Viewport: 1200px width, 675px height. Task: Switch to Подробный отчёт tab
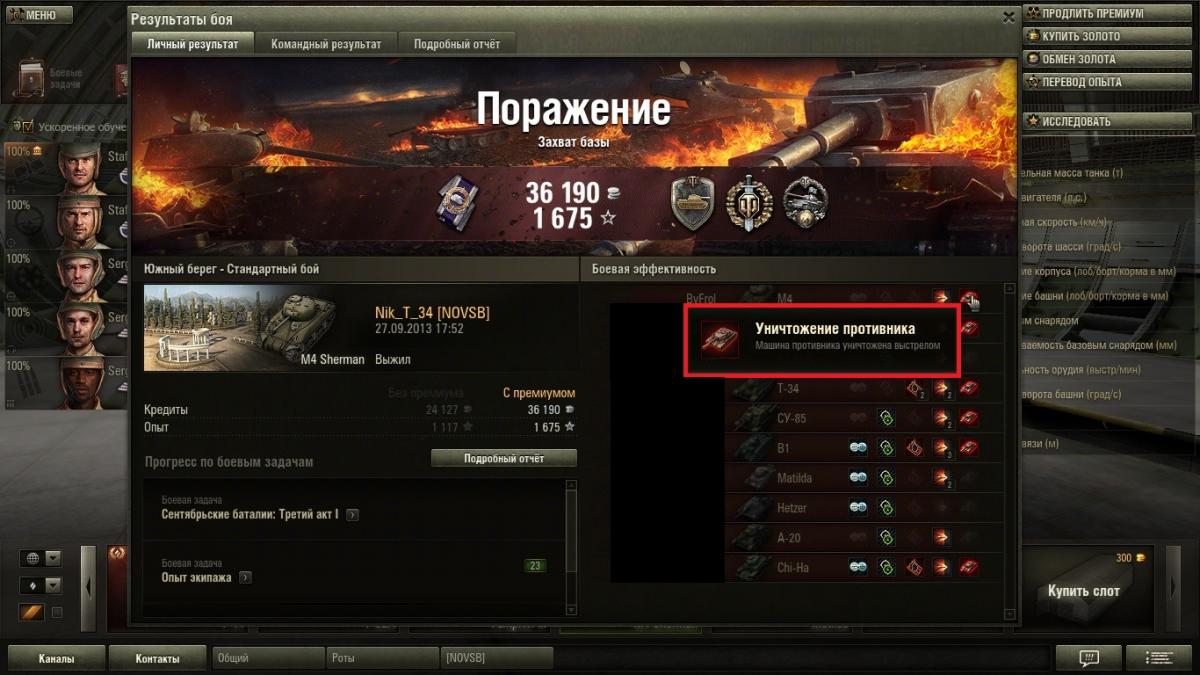pyautogui.click(x=458, y=44)
